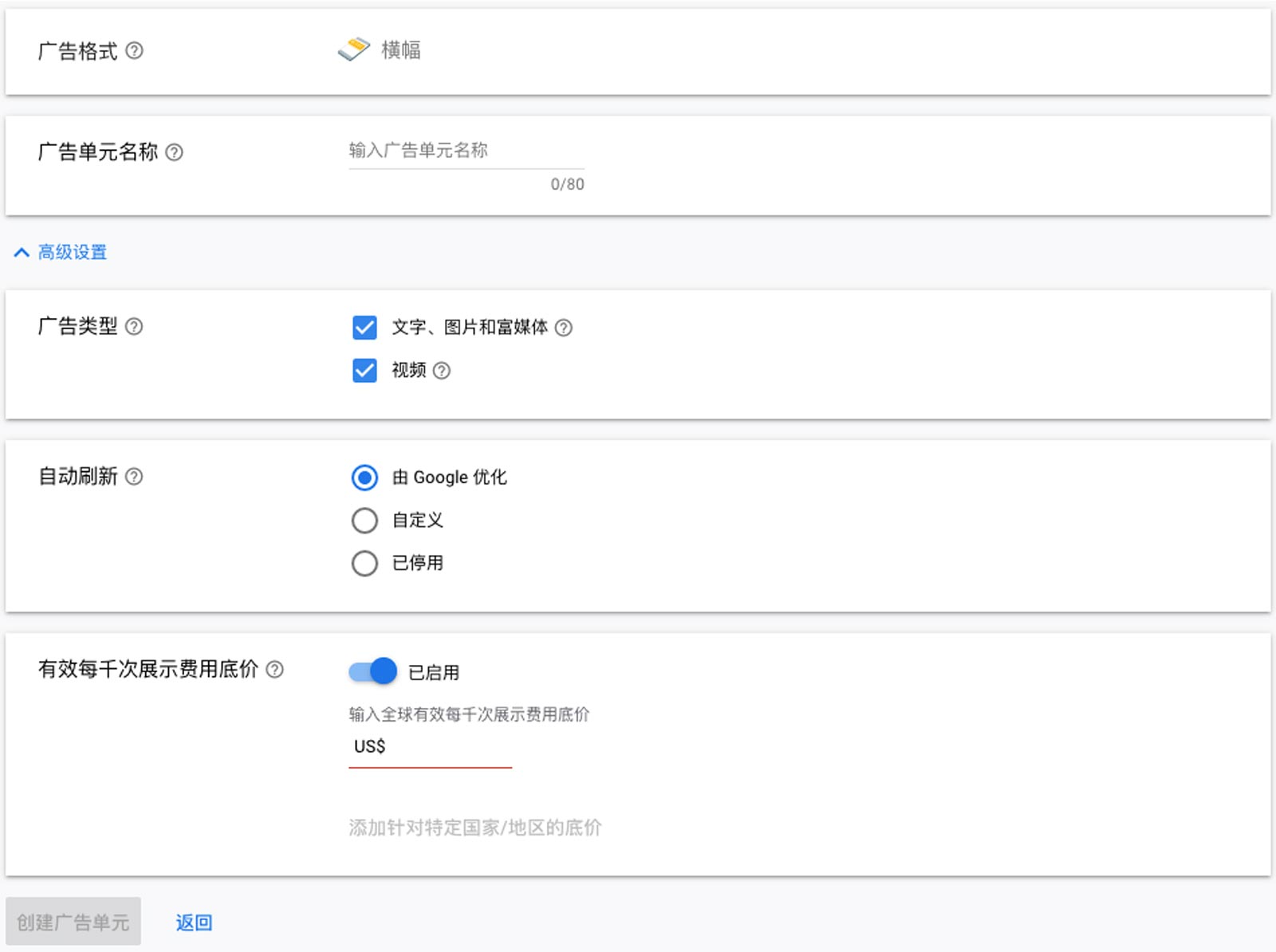1276x952 pixels.
Task: Select the 自定义 refresh option
Action: pos(364,521)
